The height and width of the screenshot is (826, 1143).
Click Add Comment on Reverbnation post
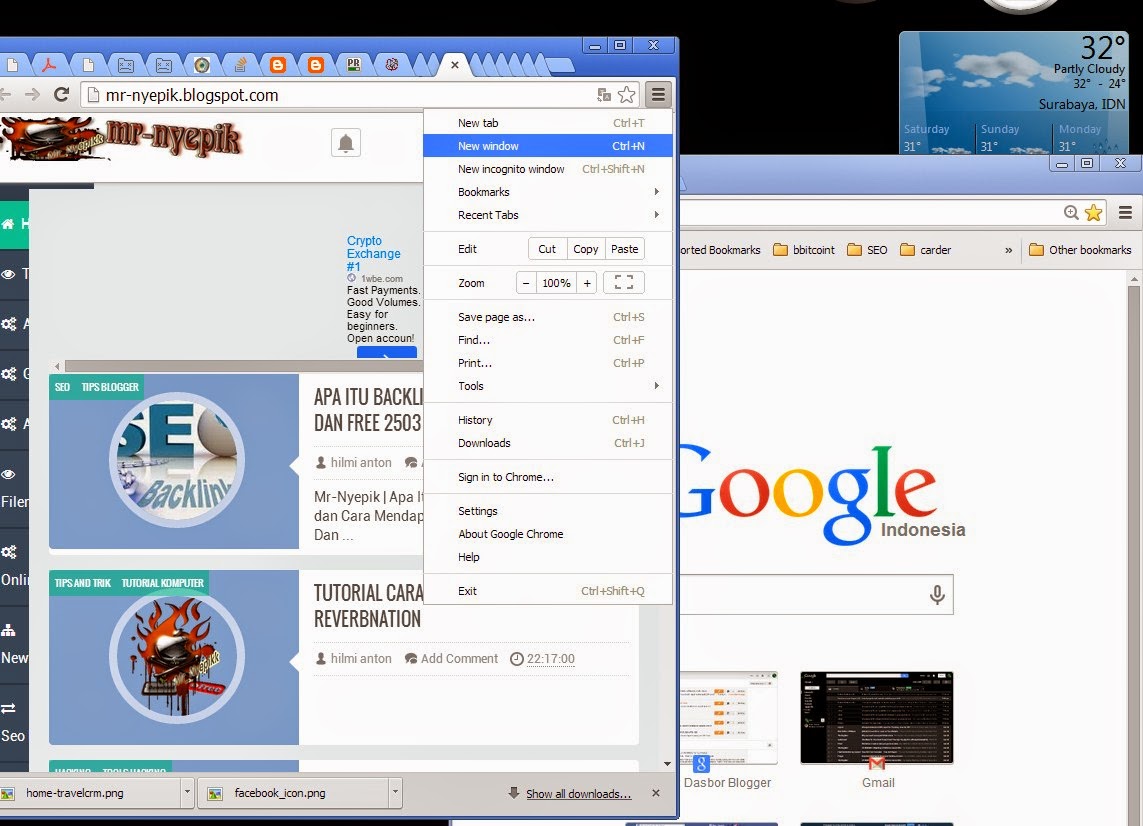pos(459,659)
